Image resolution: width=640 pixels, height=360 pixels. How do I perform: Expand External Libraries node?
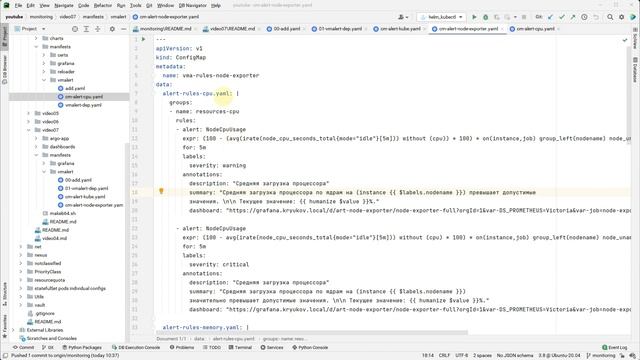pyautogui.click(x=14, y=330)
